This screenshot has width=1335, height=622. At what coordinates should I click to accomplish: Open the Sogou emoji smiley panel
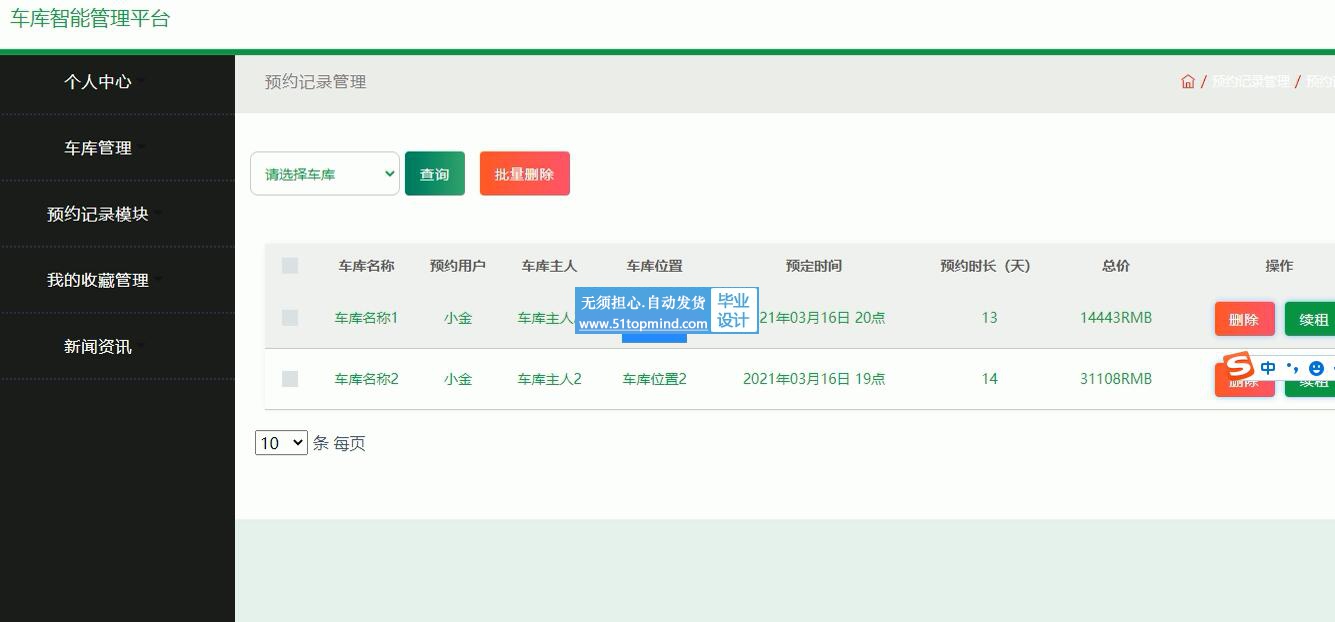tap(1316, 368)
